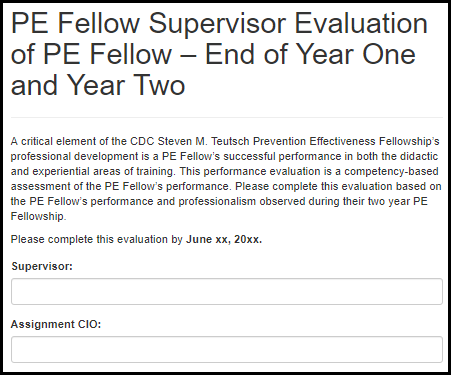Click the horizontal divider under the title
The width and height of the screenshot is (451, 375).
[227, 117]
